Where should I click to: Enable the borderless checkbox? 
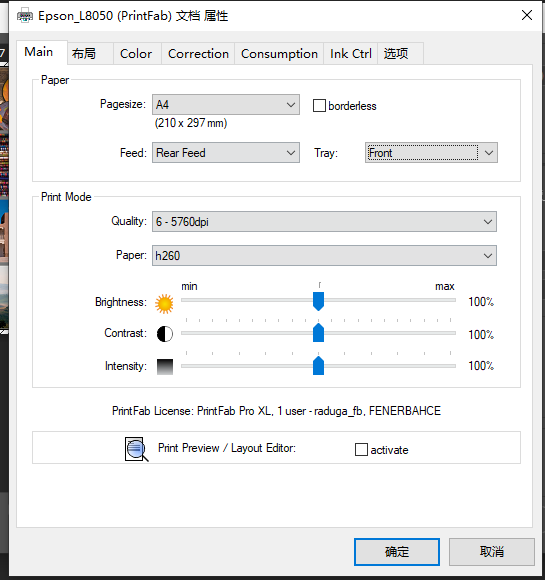tap(319, 105)
